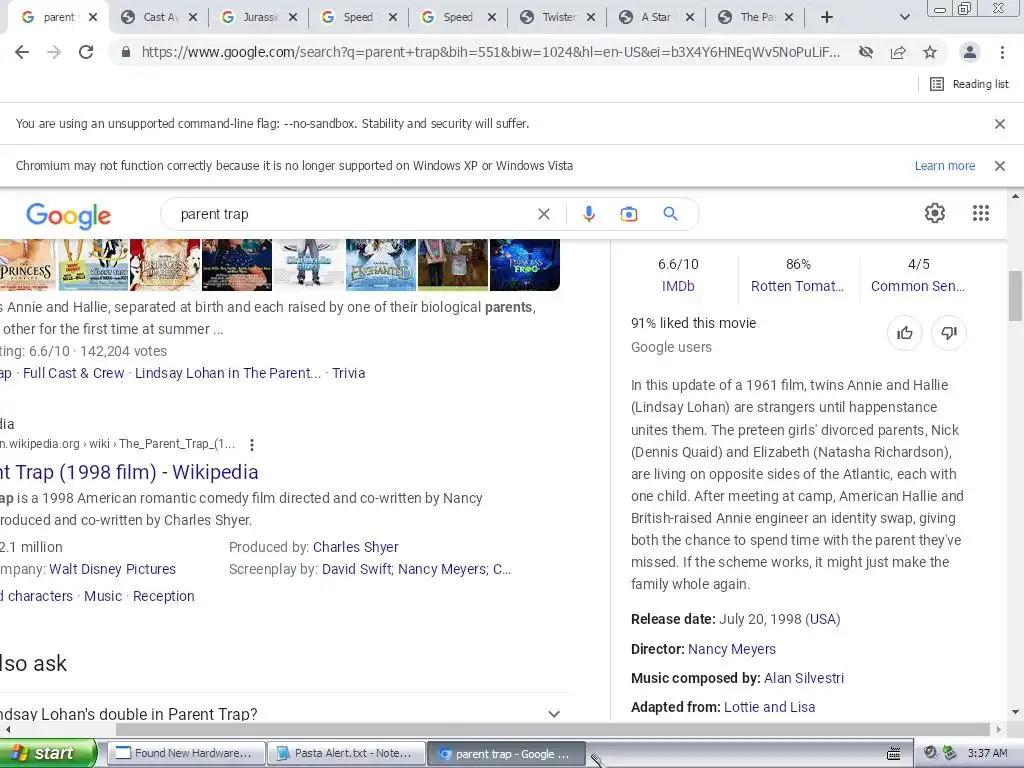The image size is (1024, 768).
Task: Open the Rotten Tomatoes rating link
Action: pos(797,286)
